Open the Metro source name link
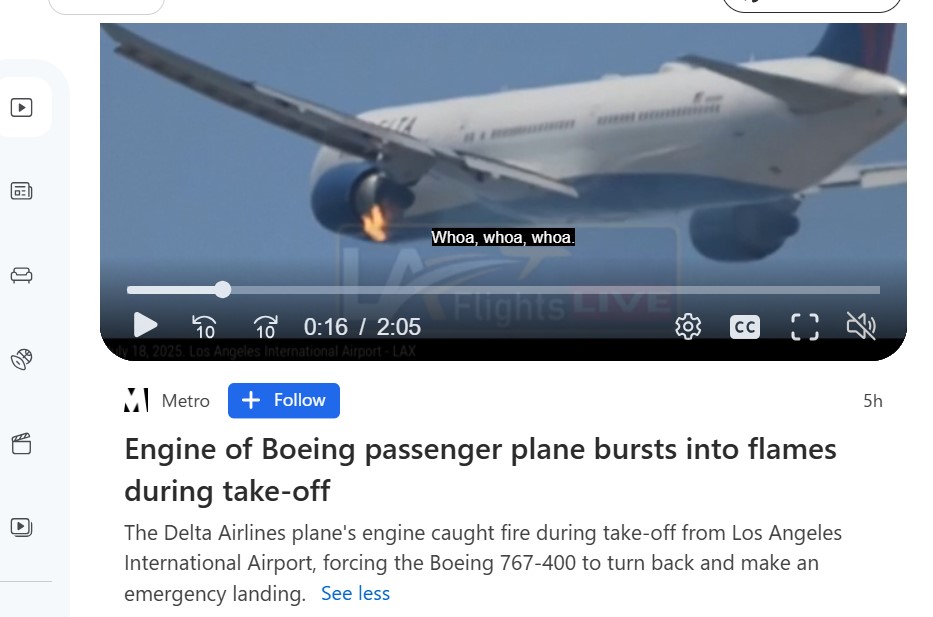This screenshot has width=933, height=617. (x=186, y=400)
